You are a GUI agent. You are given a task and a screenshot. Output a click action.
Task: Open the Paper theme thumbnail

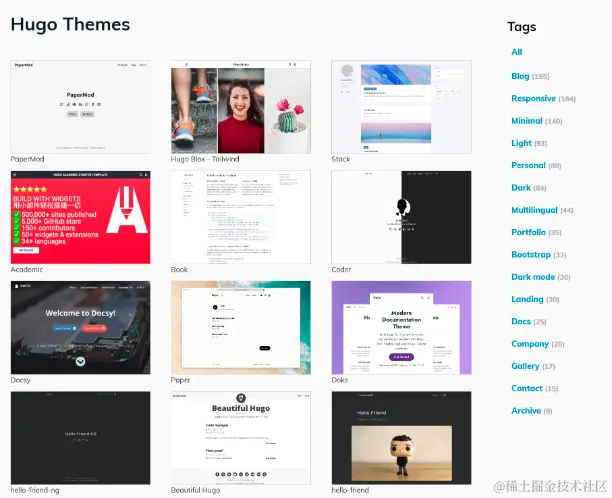tap(241, 328)
